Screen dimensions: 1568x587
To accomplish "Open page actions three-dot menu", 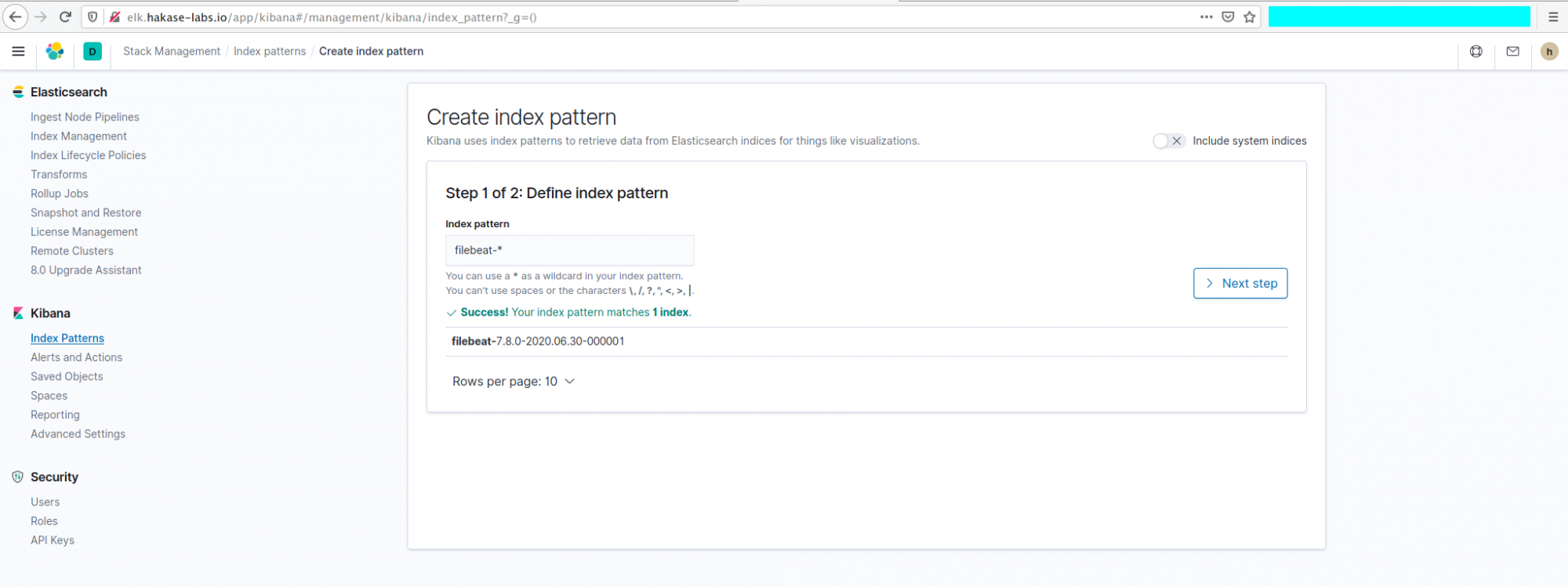I will coord(1206,17).
